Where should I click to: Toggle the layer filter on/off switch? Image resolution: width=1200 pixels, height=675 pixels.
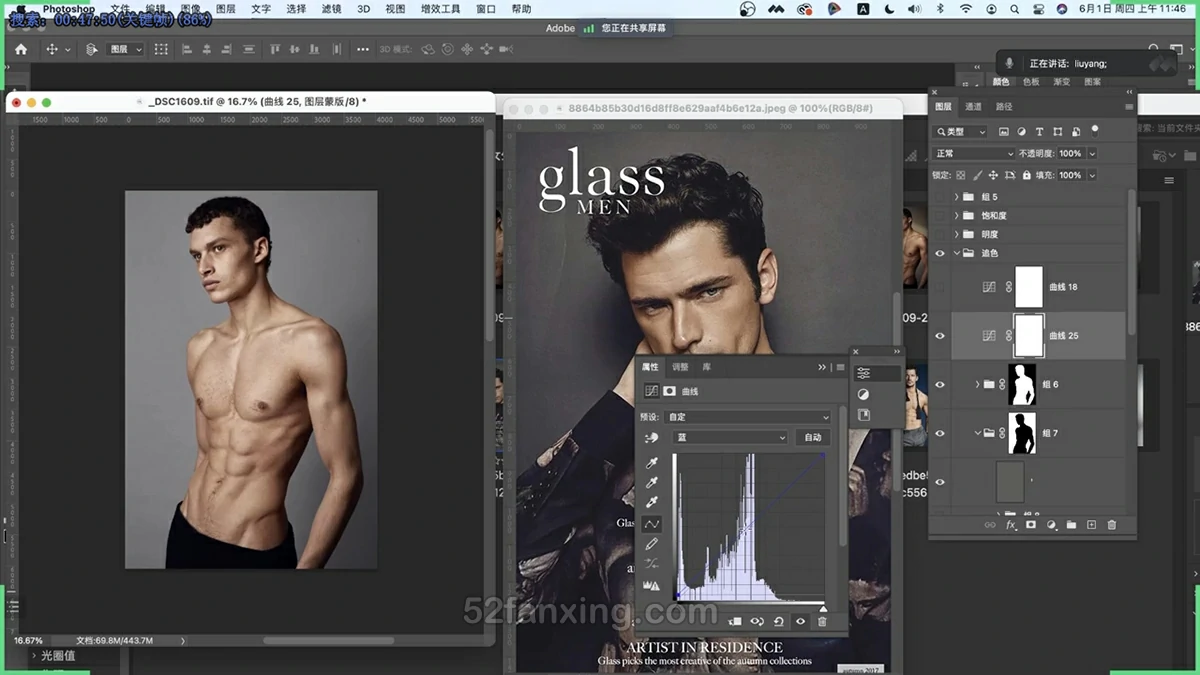pyautogui.click(x=1095, y=130)
